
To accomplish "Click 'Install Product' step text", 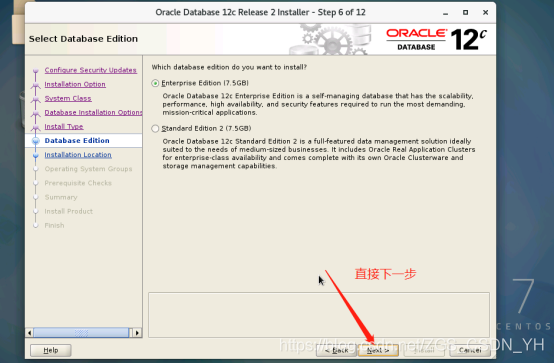I will [69, 211].
